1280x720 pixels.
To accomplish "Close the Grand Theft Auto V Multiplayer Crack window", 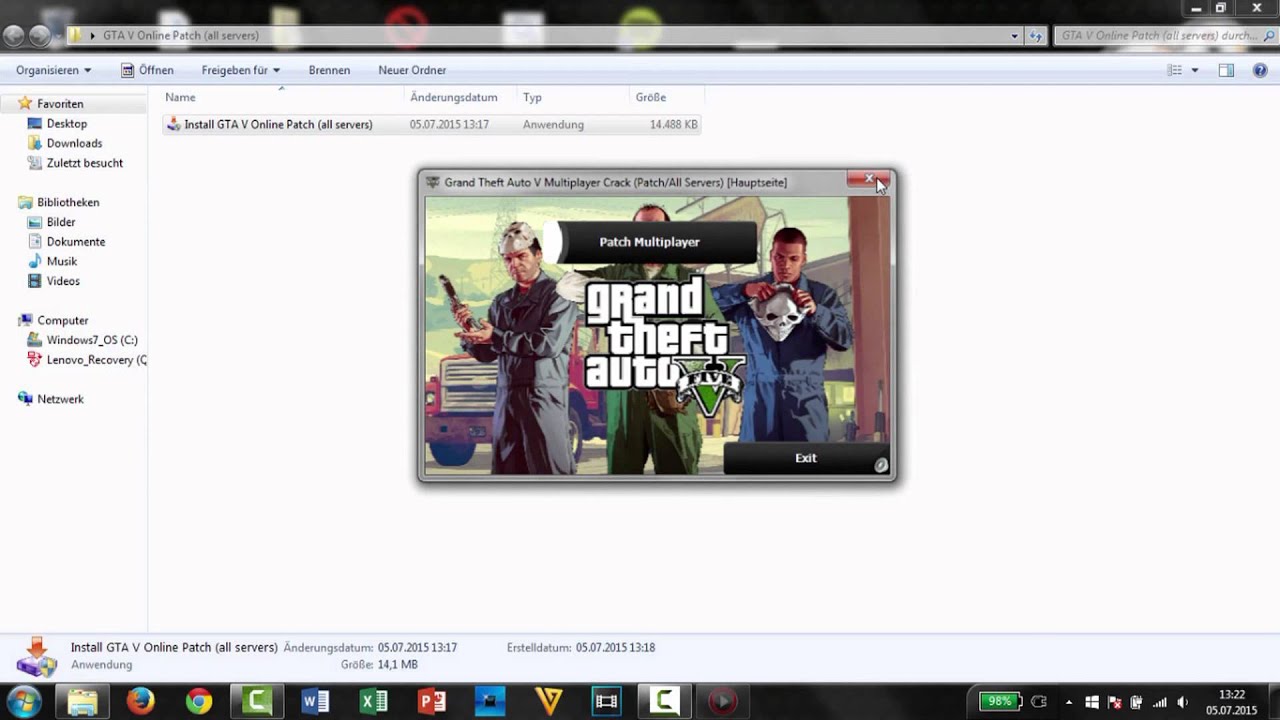I will tap(868, 179).
